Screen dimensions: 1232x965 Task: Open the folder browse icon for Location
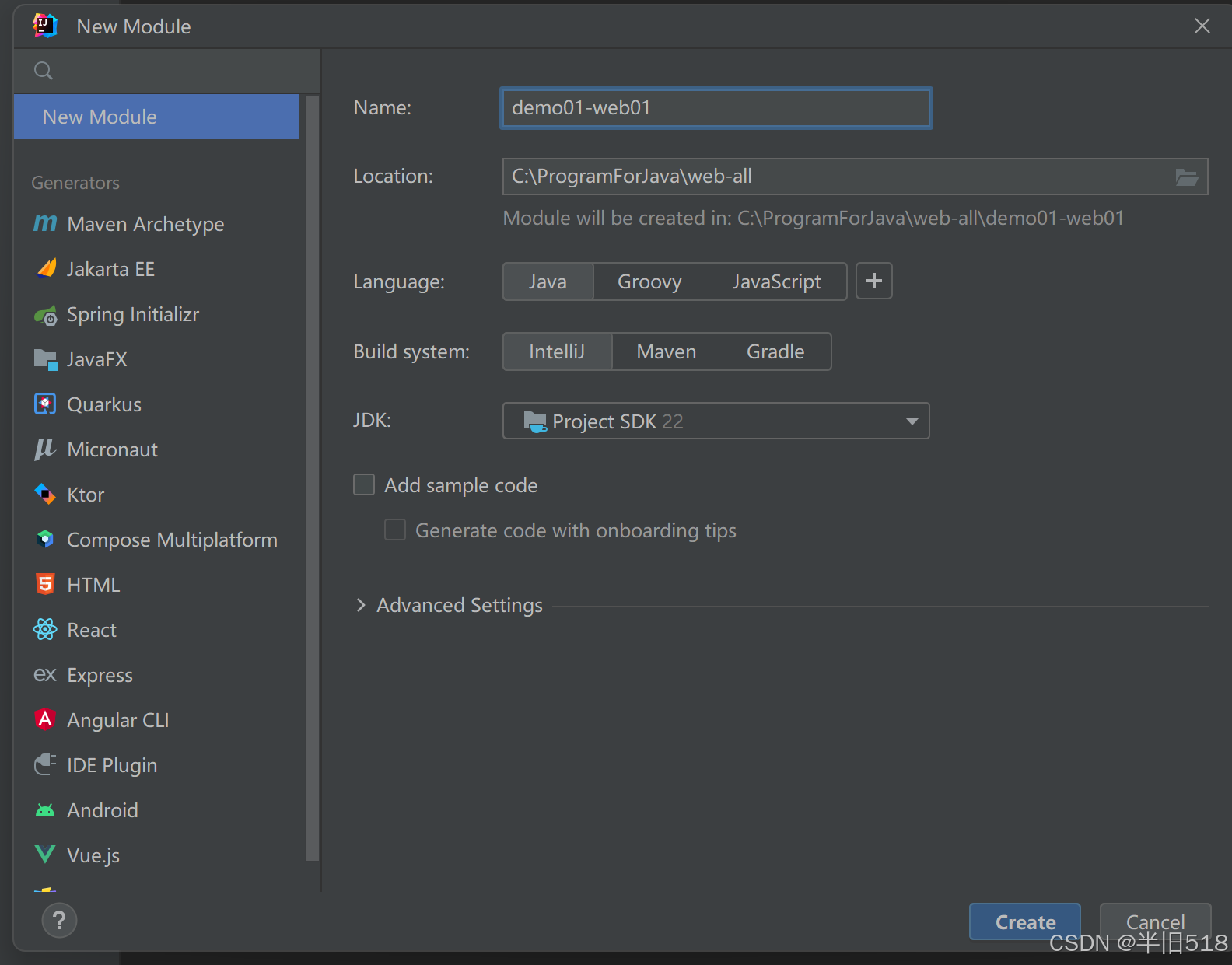(x=1186, y=177)
